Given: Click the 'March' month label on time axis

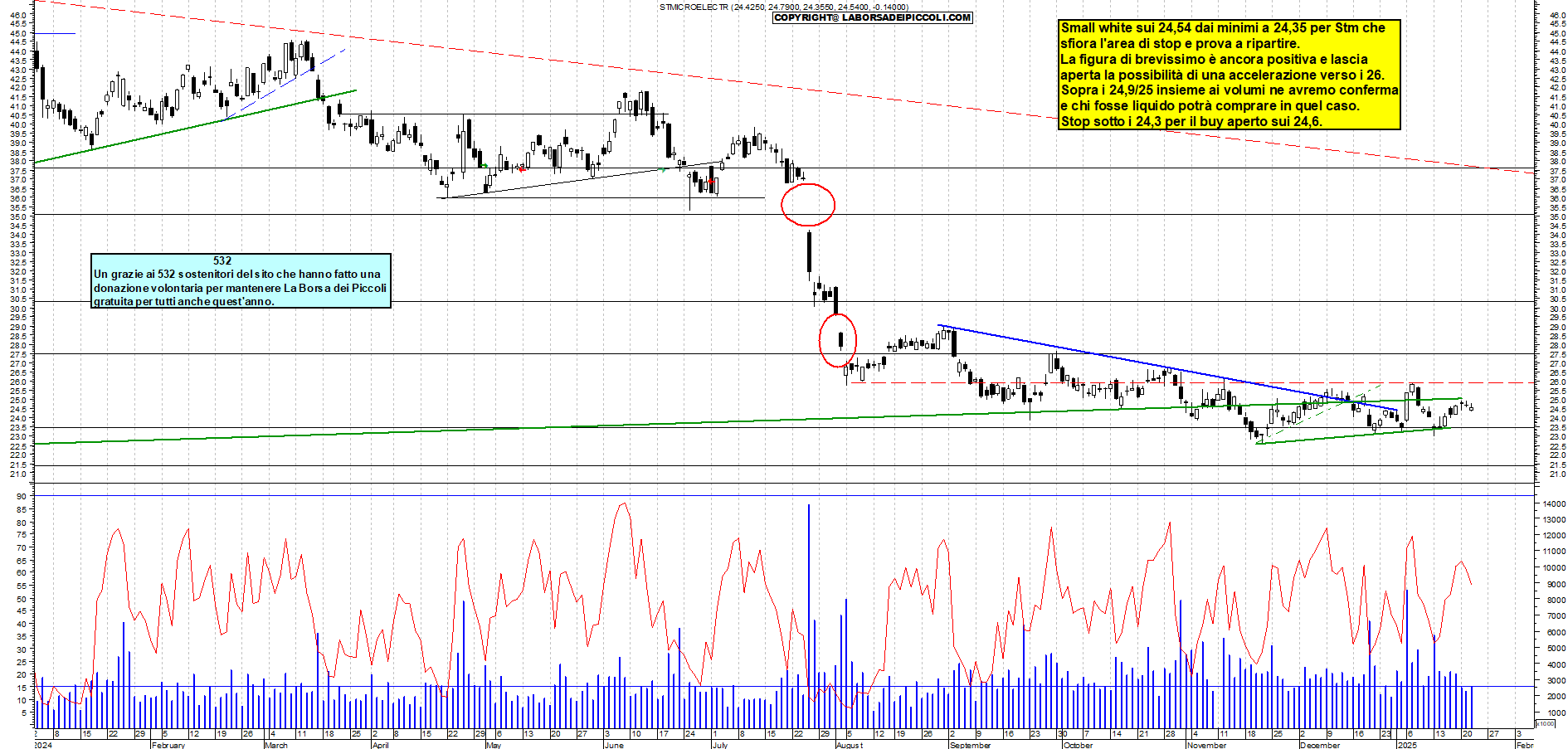Looking at the screenshot, I should click(x=276, y=745).
